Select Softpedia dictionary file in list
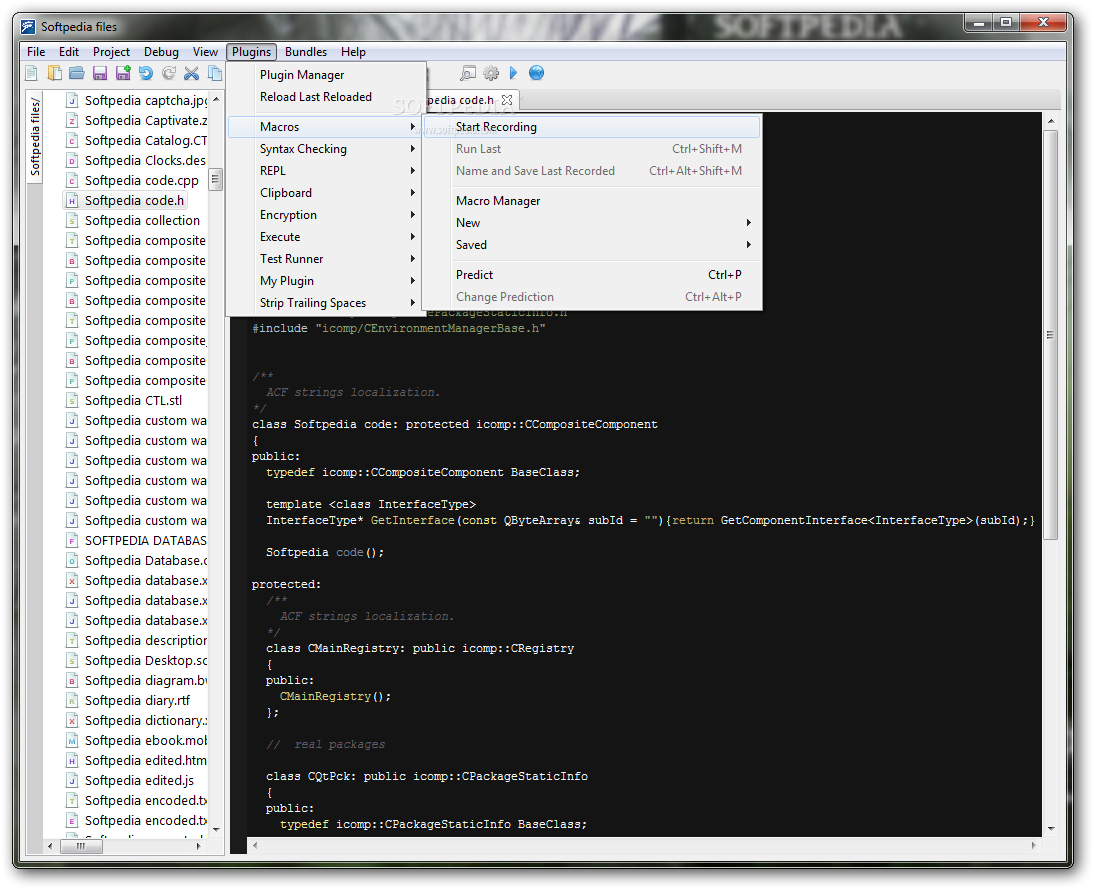Screen dimensions: 1094x889 [146, 721]
